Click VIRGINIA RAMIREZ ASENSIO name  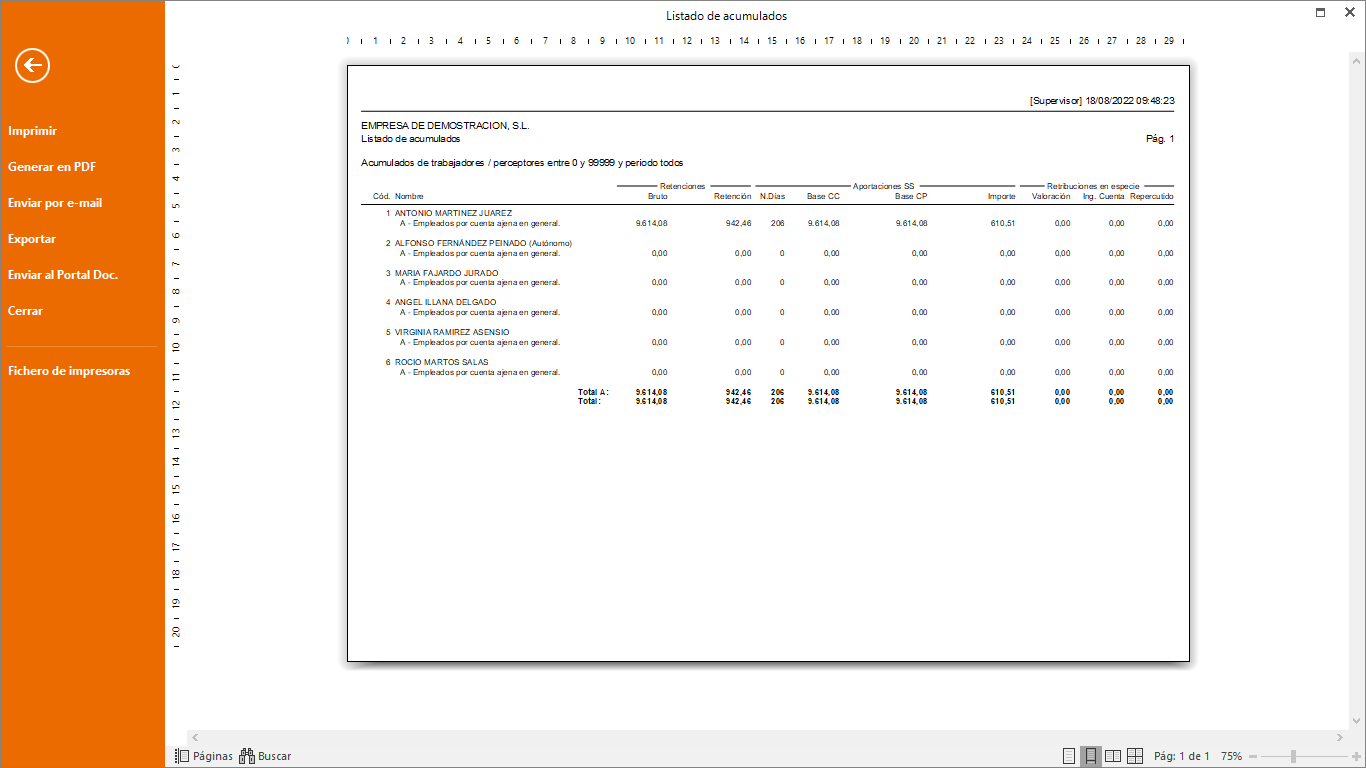point(452,332)
